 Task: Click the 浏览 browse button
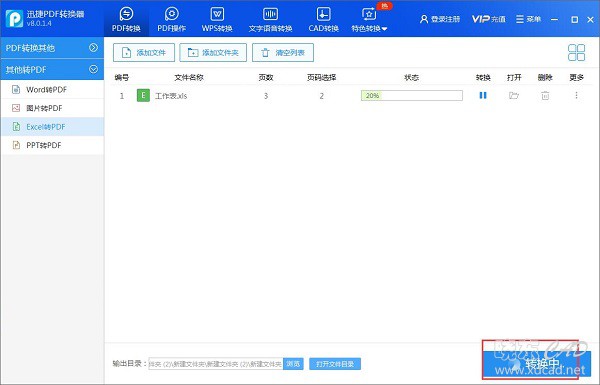[x=293, y=364]
